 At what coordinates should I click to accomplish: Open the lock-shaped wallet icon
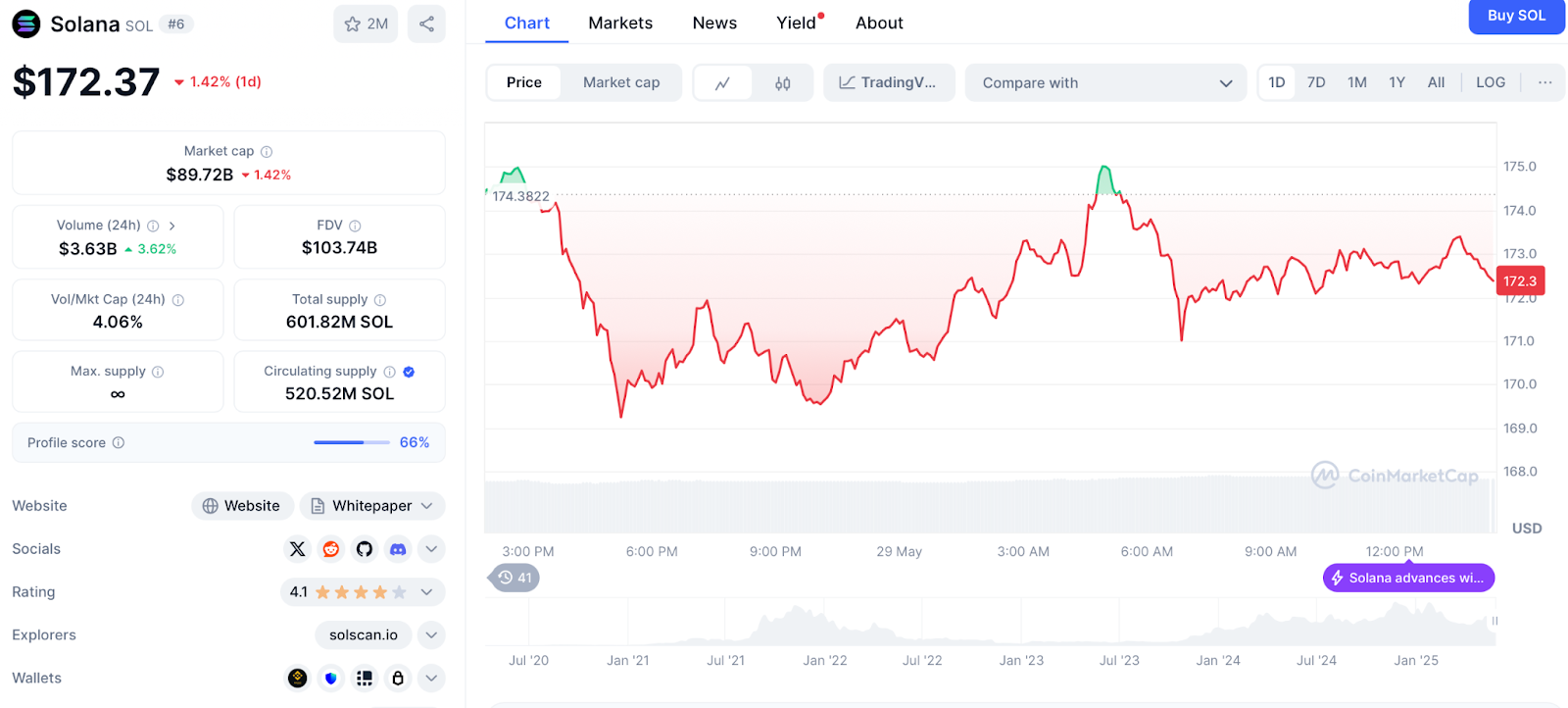[398, 678]
